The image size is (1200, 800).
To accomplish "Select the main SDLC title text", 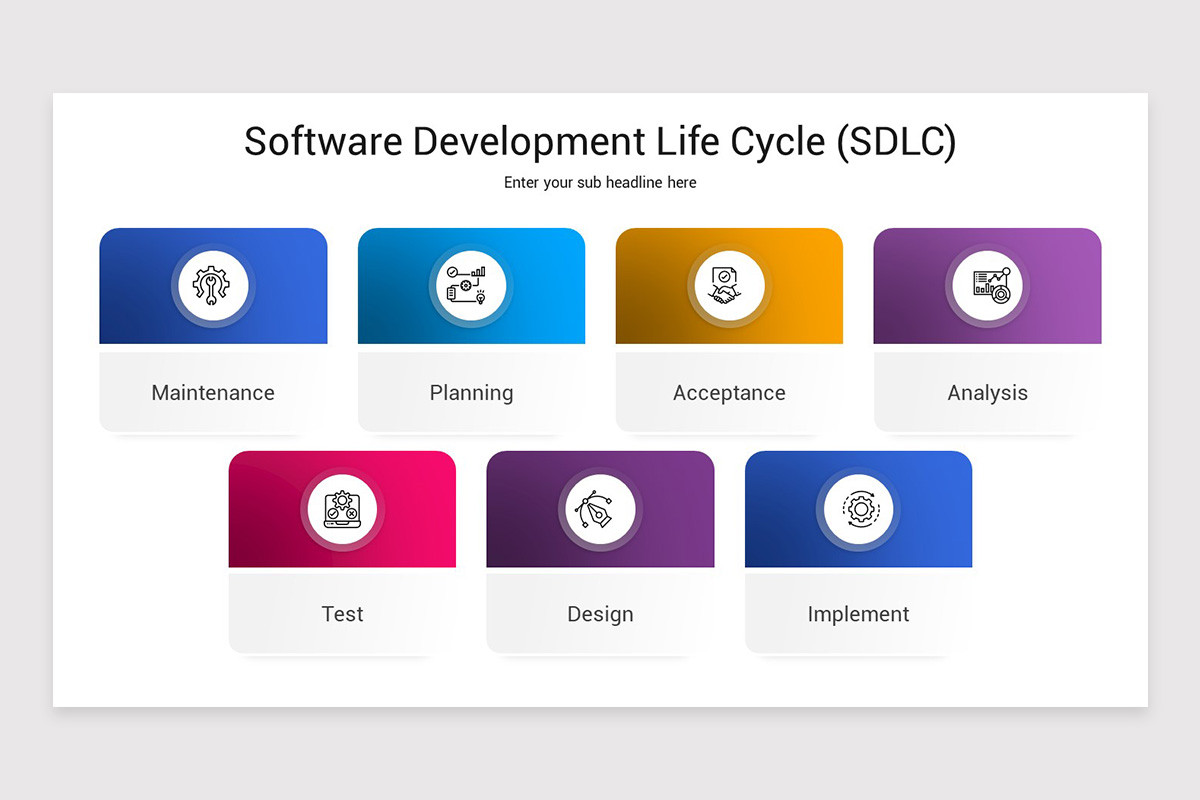I will (x=600, y=142).
